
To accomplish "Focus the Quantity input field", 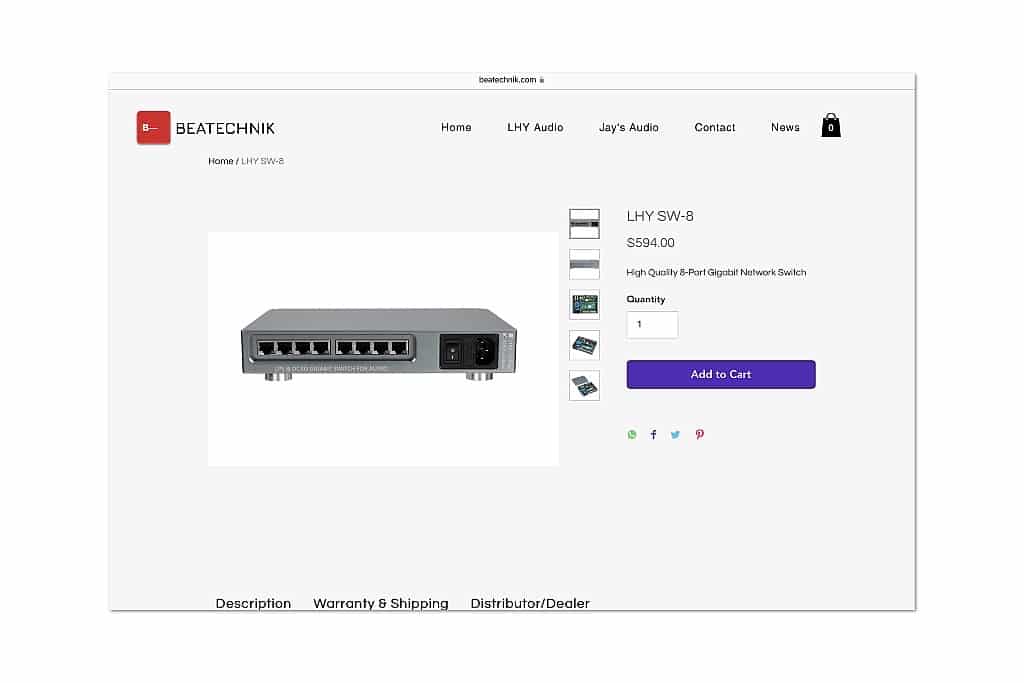I will (x=652, y=325).
